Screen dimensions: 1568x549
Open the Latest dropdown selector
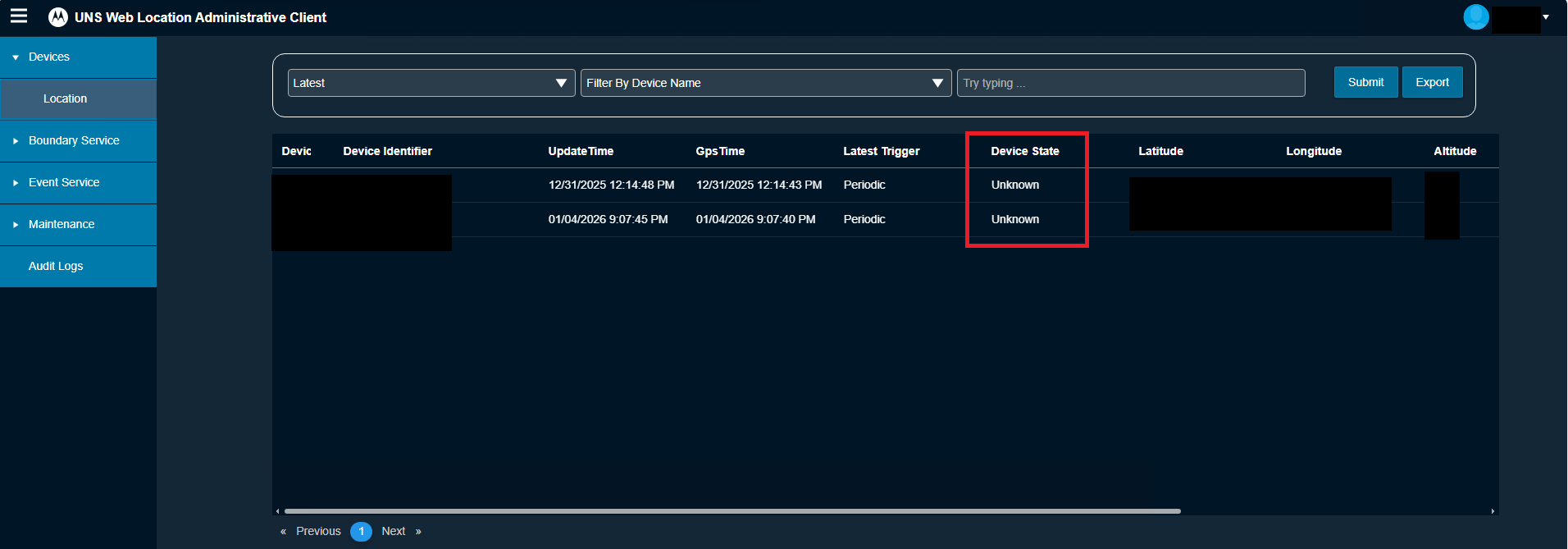click(x=431, y=83)
